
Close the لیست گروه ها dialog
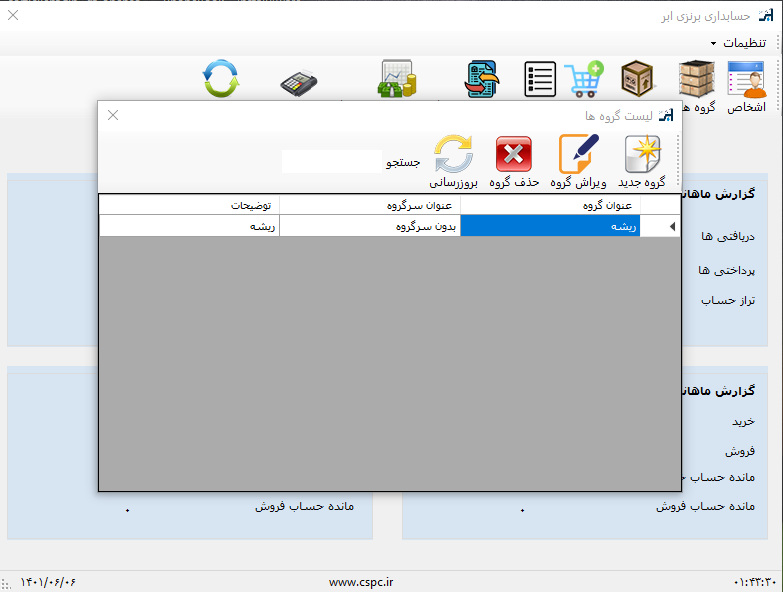click(x=113, y=115)
